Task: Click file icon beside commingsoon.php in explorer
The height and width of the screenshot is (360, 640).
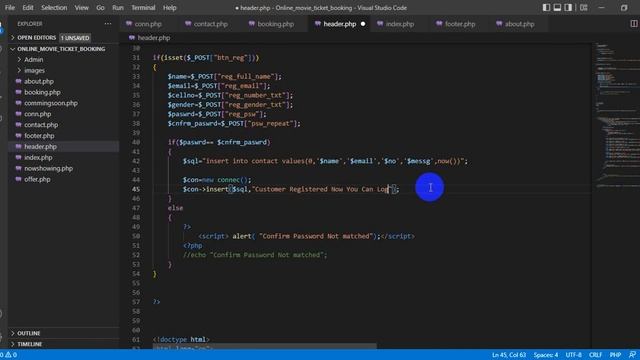Action: tap(18, 103)
